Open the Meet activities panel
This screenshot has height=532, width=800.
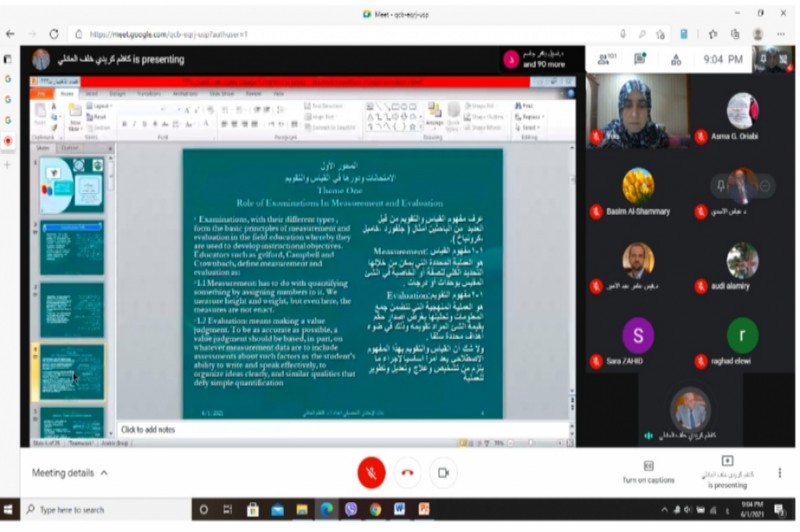[676, 59]
